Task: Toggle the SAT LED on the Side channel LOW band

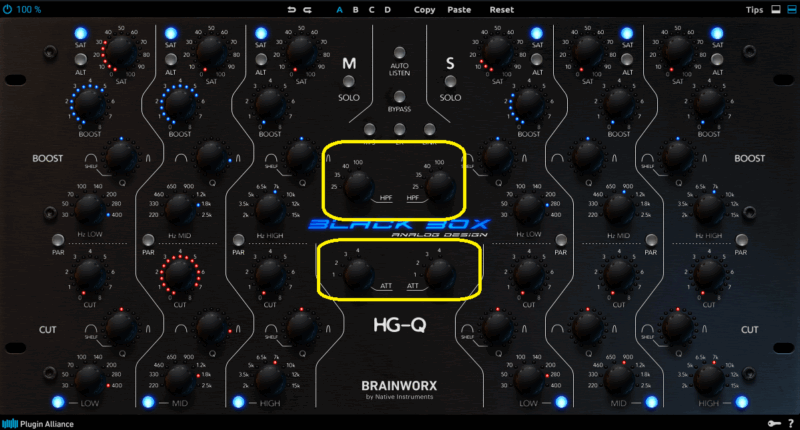Action: [x=537, y=33]
